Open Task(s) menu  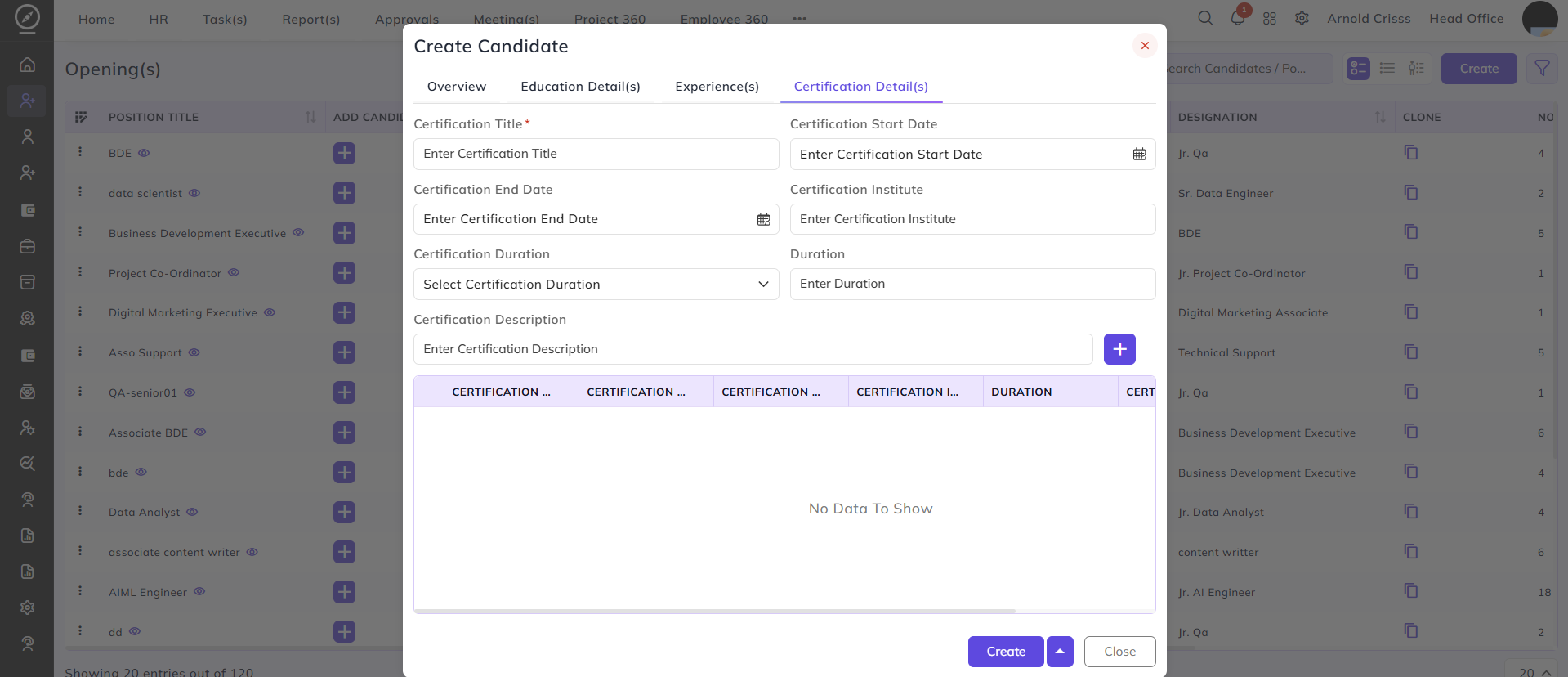coord(225,19)
